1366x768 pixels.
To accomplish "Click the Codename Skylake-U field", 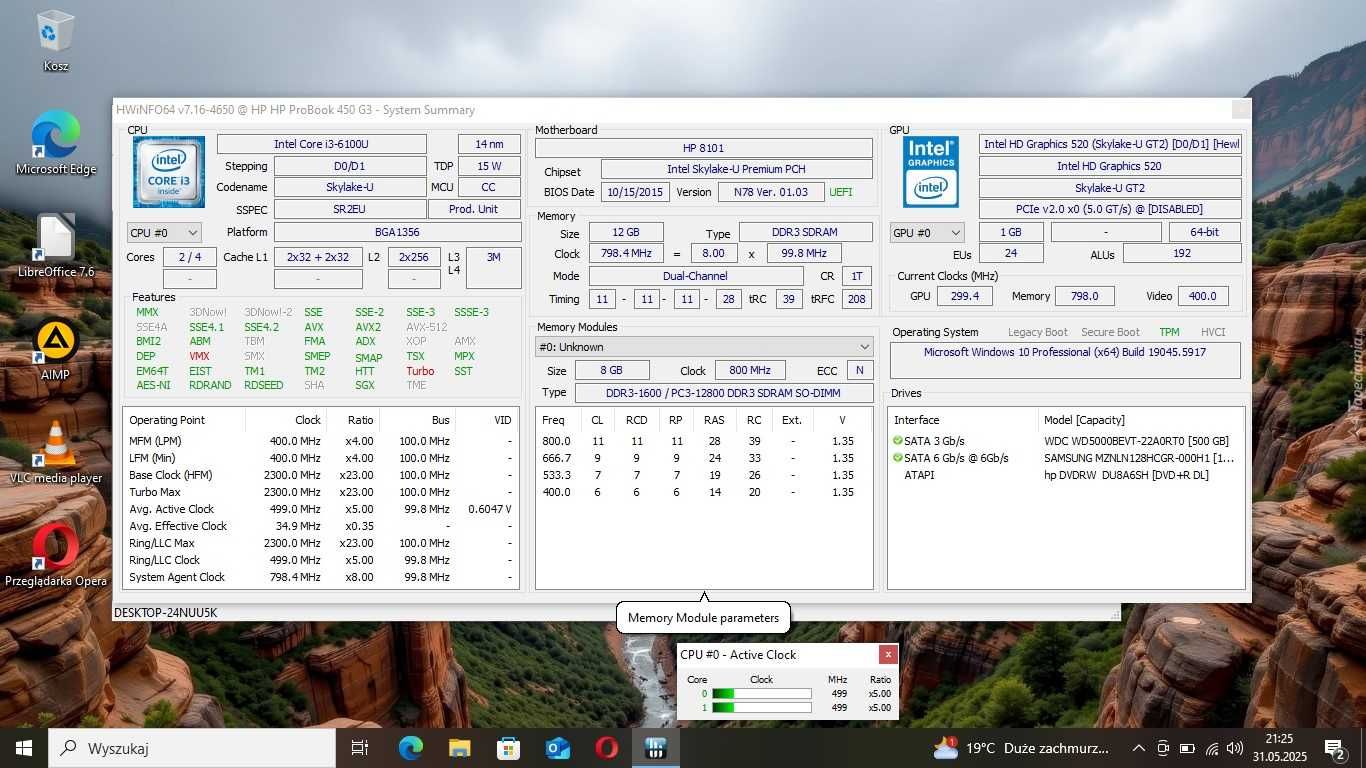I will click(350, 187).
